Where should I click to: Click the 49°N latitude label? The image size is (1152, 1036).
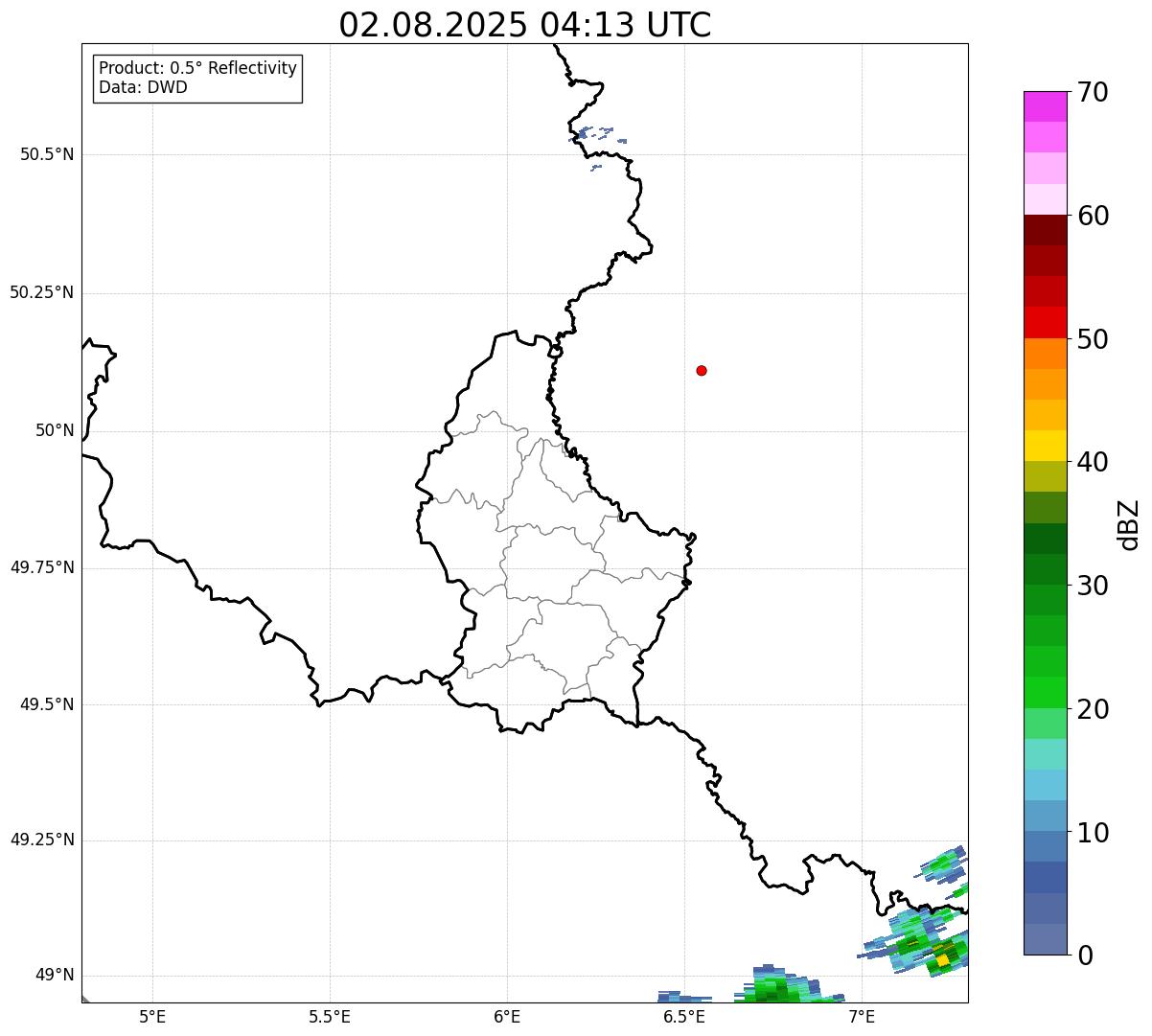pyautogui.click(x=55, y=976)
